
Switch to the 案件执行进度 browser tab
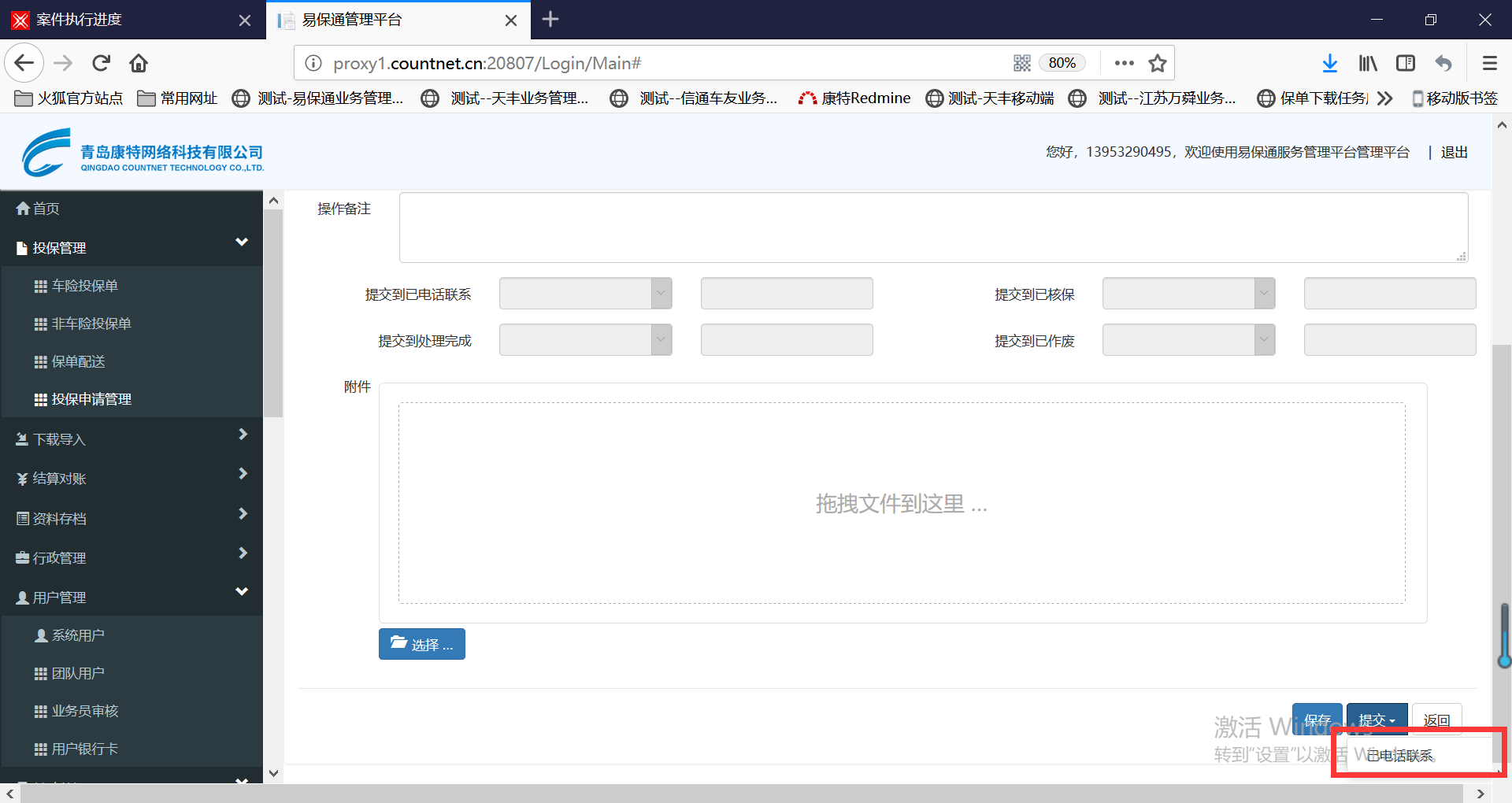tap(126, 20)
